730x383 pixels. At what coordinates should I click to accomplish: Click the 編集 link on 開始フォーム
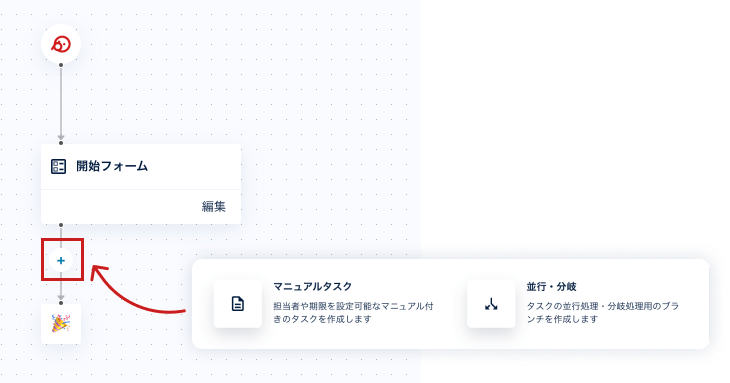click(x=214, y=207)
